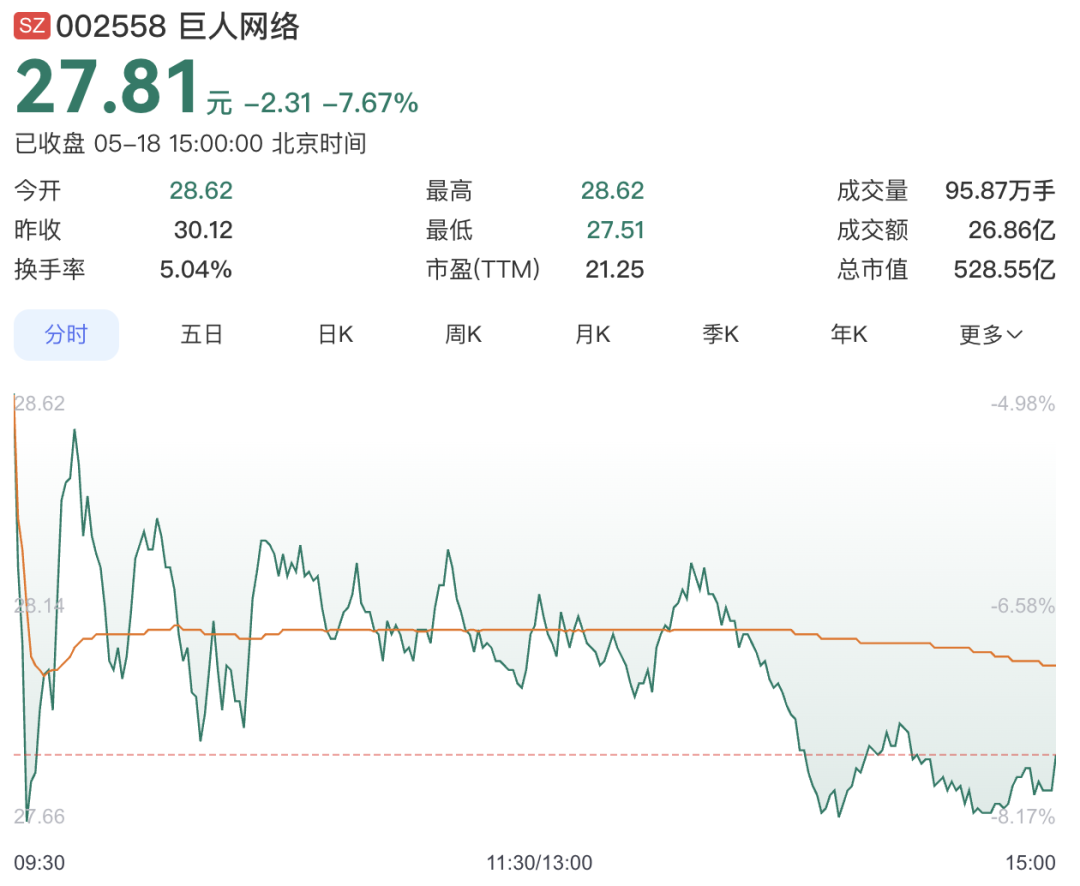Switch to 年K yearly chart
The image size is (1080, 886).
click(849, 335)
